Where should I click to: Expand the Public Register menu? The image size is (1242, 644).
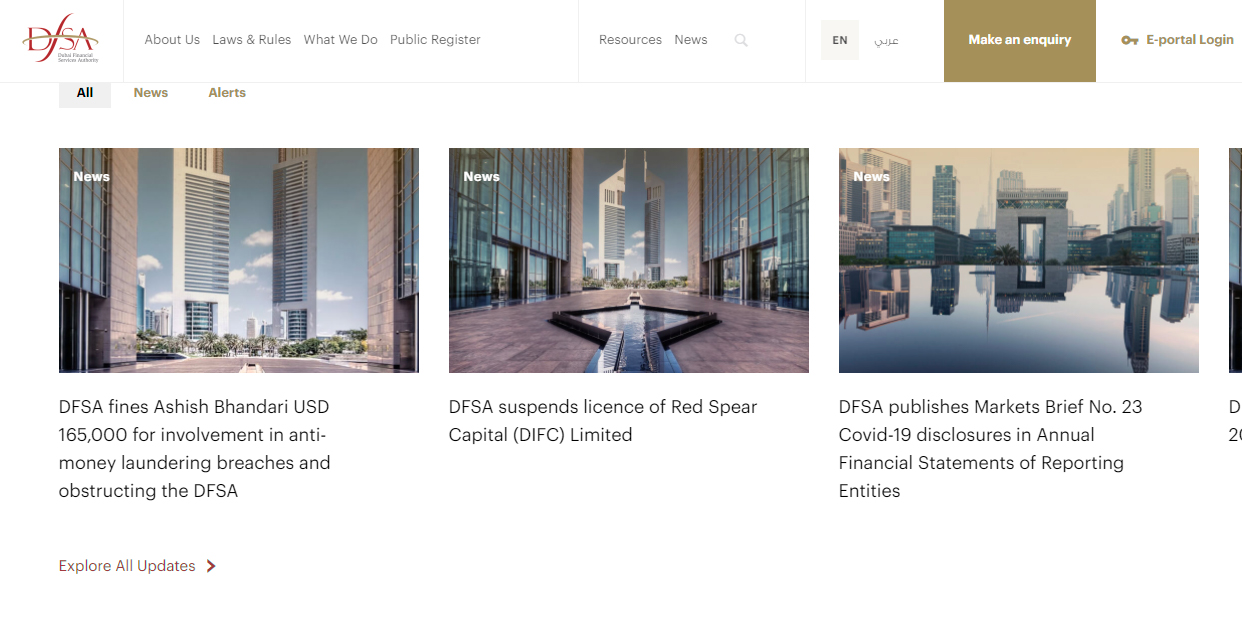click(x=435, y=40)
